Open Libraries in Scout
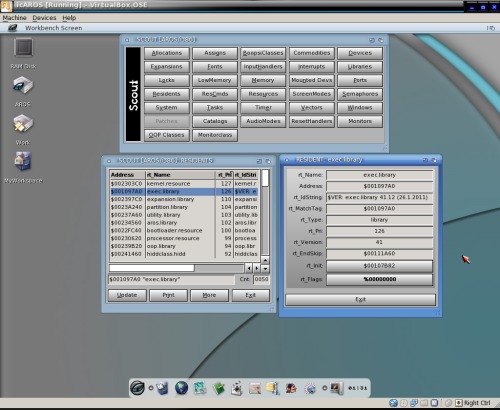The width and height of the screenshot is (500, 410). 360,67
